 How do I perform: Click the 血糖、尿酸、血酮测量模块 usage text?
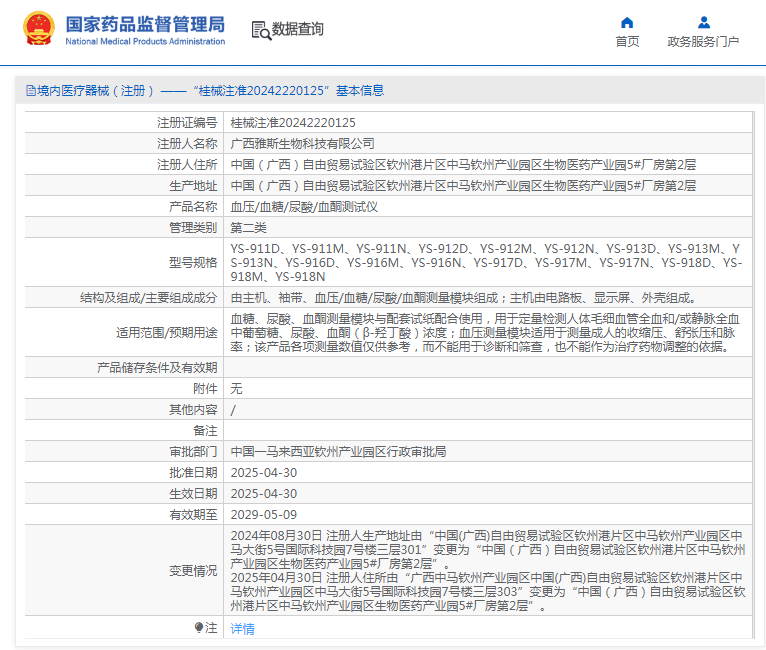click(x=485, y=333)
